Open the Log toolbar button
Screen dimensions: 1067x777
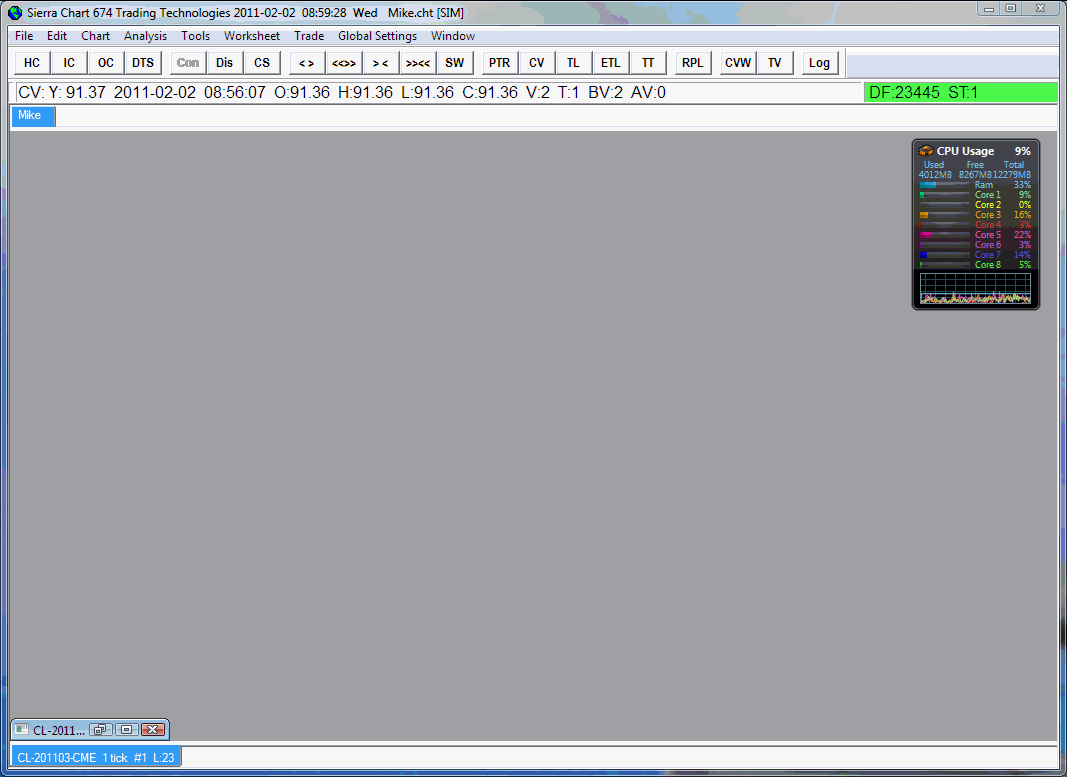click(819, 63)
